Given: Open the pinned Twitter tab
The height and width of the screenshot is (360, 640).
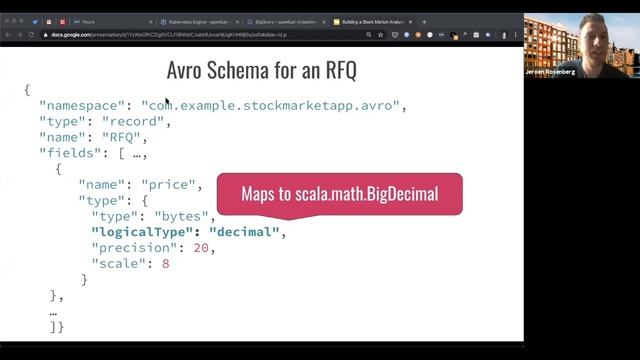Looking at the screenshot, I should coord(35,22).
